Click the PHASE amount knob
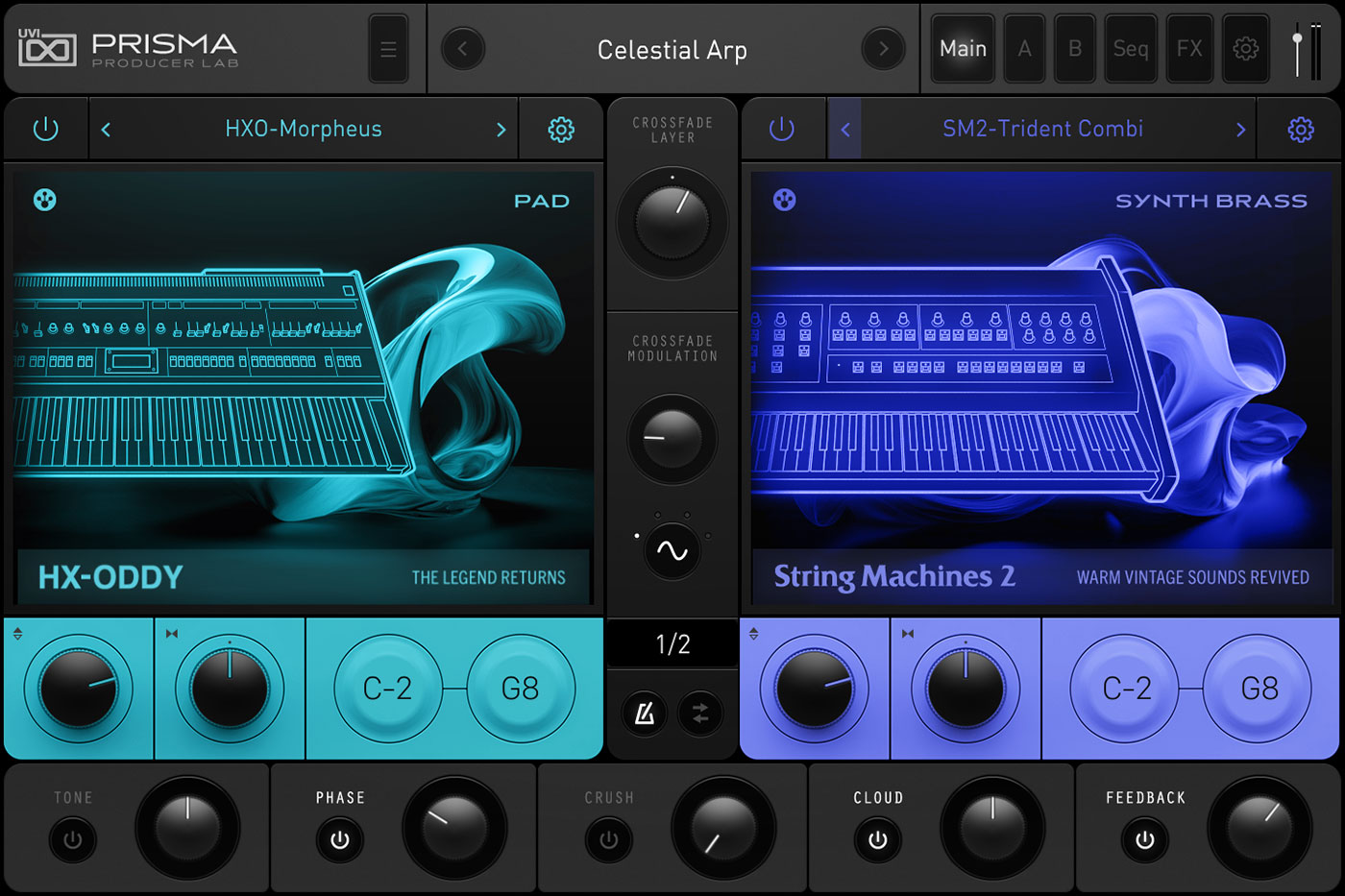 click(x=454, y=829)
